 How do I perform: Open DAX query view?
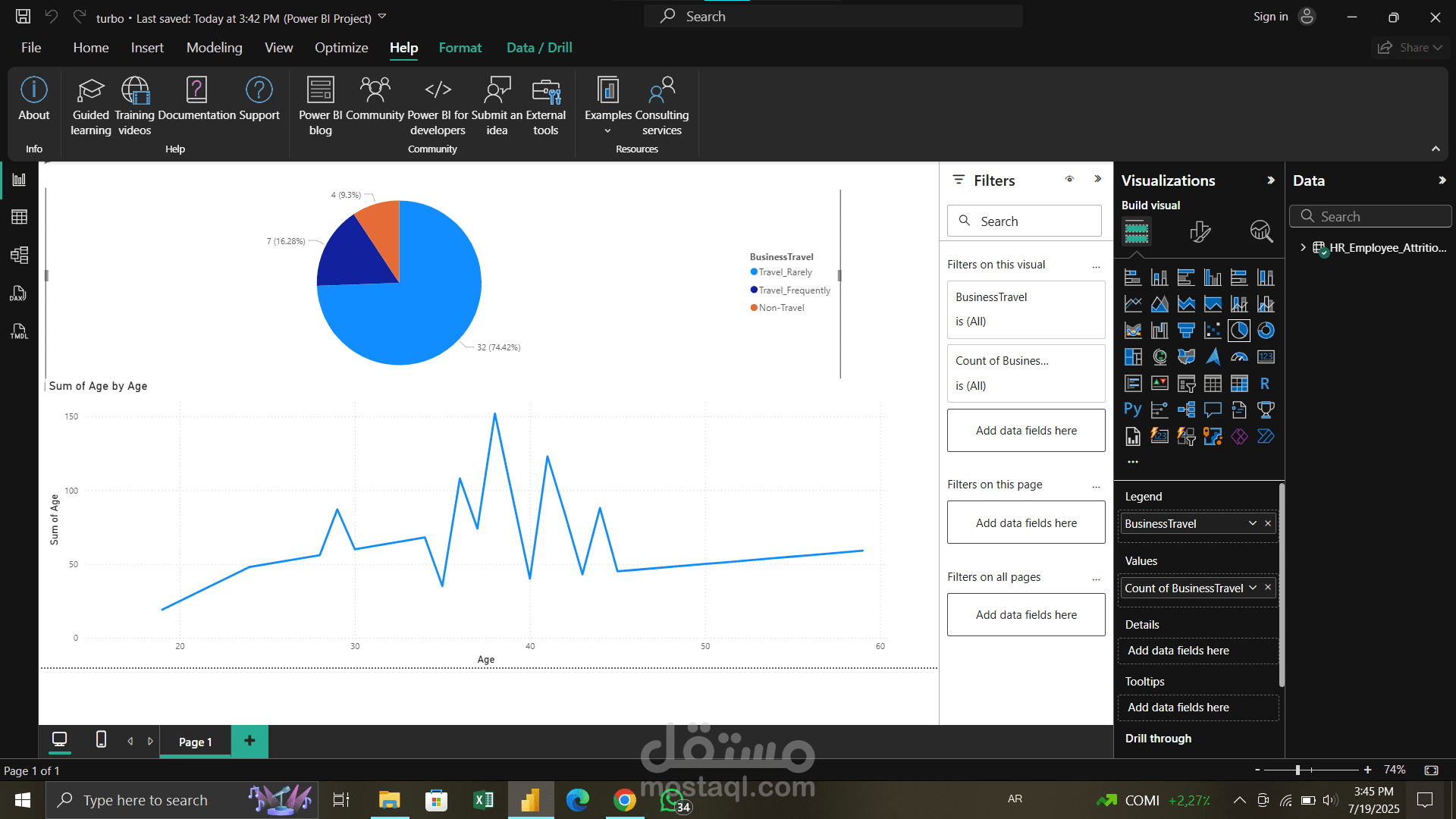pyautogui.click(x=19, y=293)
